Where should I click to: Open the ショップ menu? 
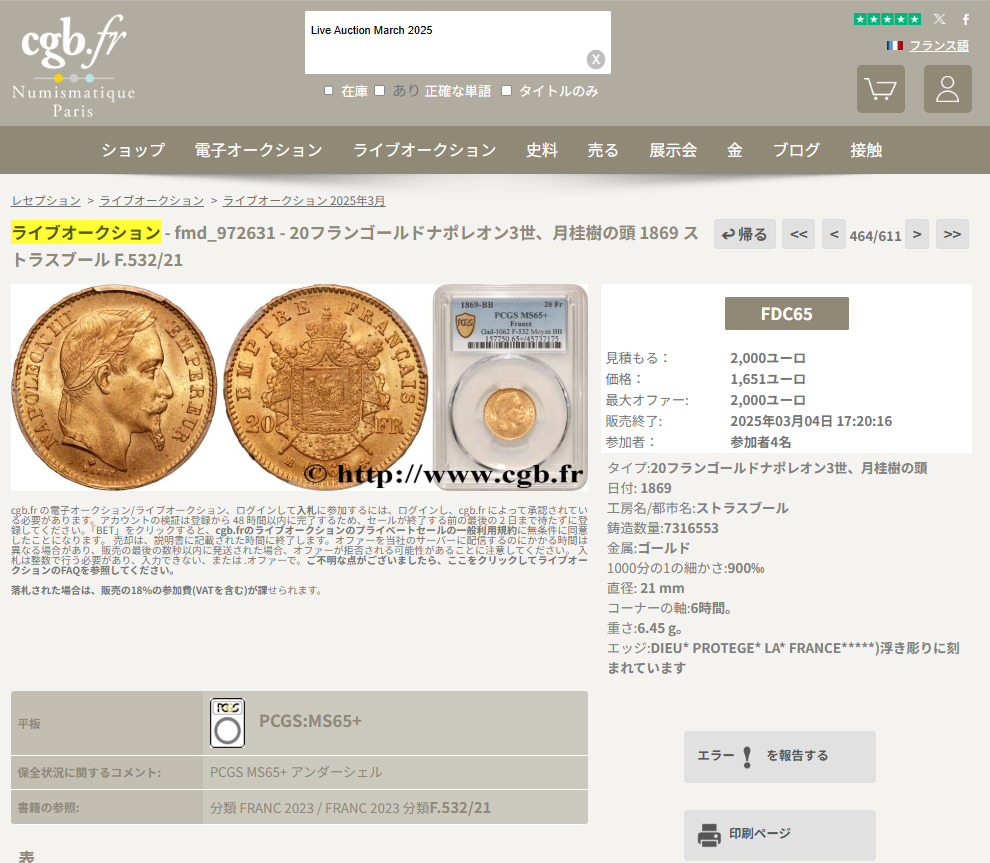point(133,150)
